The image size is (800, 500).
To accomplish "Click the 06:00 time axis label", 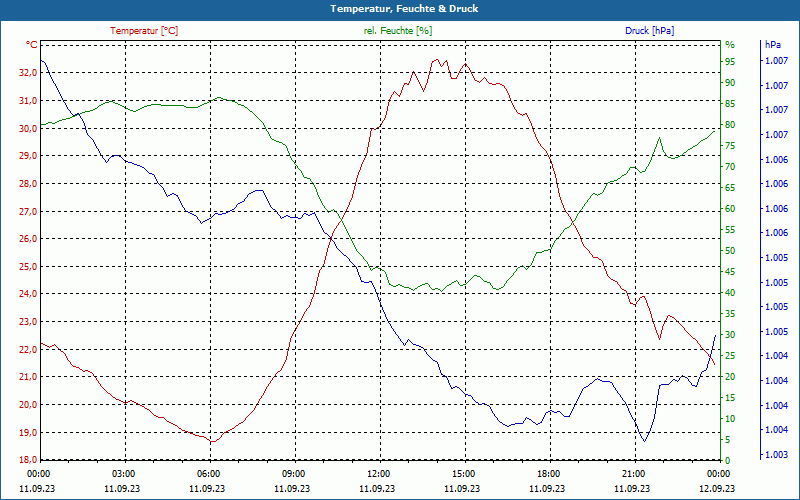I will (208, 474).
